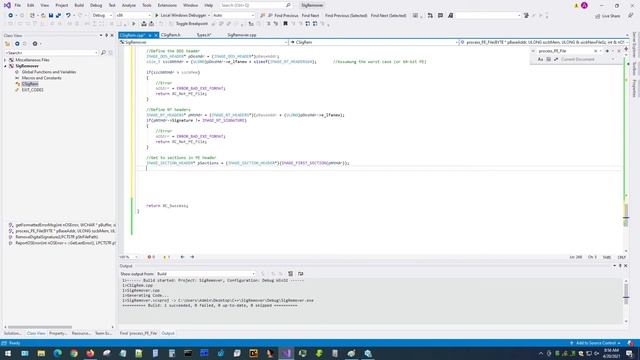Switch to Solution Explorer panel tab
640x360 pixels.
(13, 333)
